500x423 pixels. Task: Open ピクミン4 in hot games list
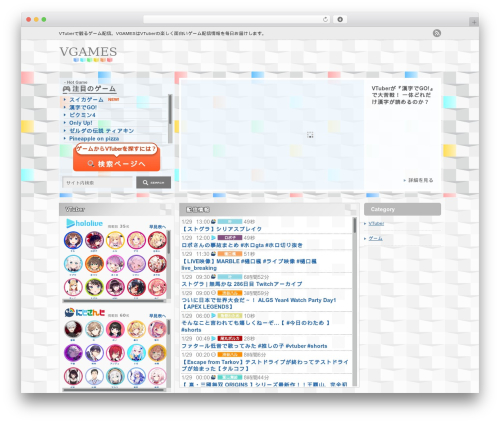[x=82, y=115]
